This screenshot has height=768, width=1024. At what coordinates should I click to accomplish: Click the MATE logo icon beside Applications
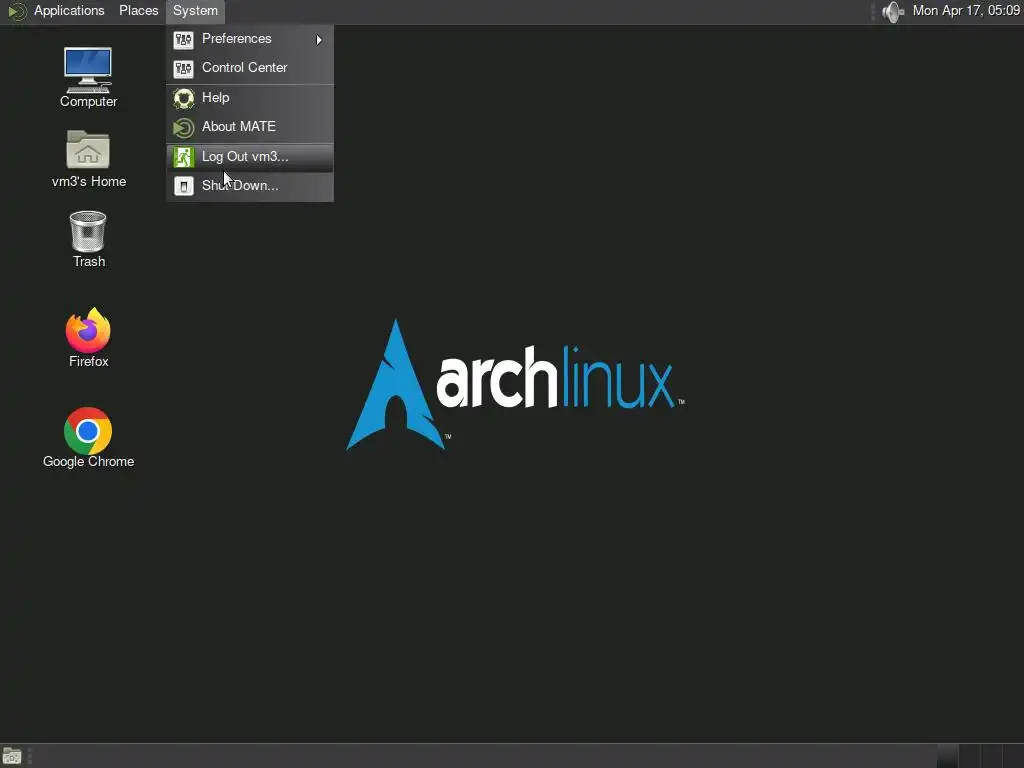click(x=17, y=11)
